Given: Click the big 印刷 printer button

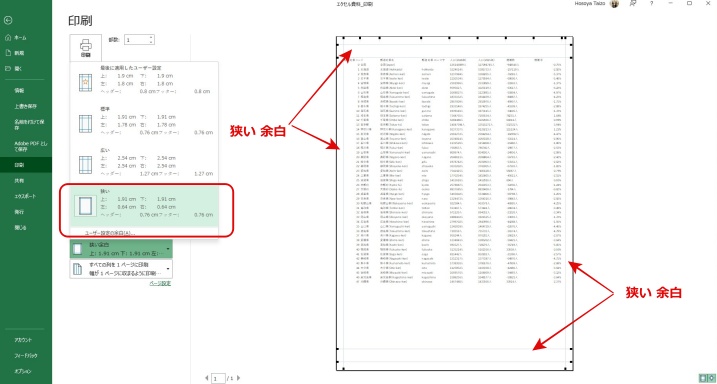Looking at the screenshot, I should (85, 48).
